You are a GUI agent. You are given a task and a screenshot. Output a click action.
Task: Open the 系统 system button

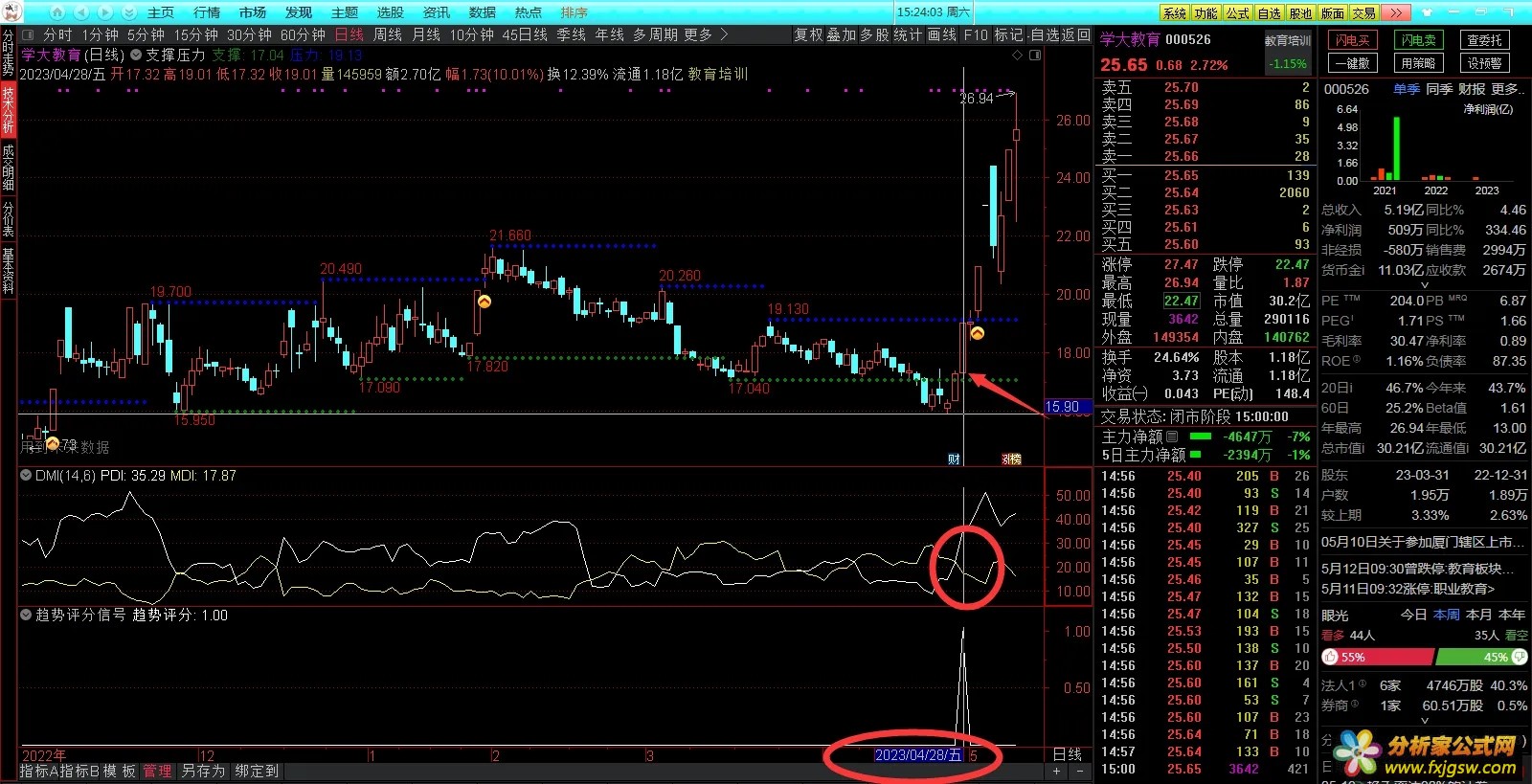1175,12
